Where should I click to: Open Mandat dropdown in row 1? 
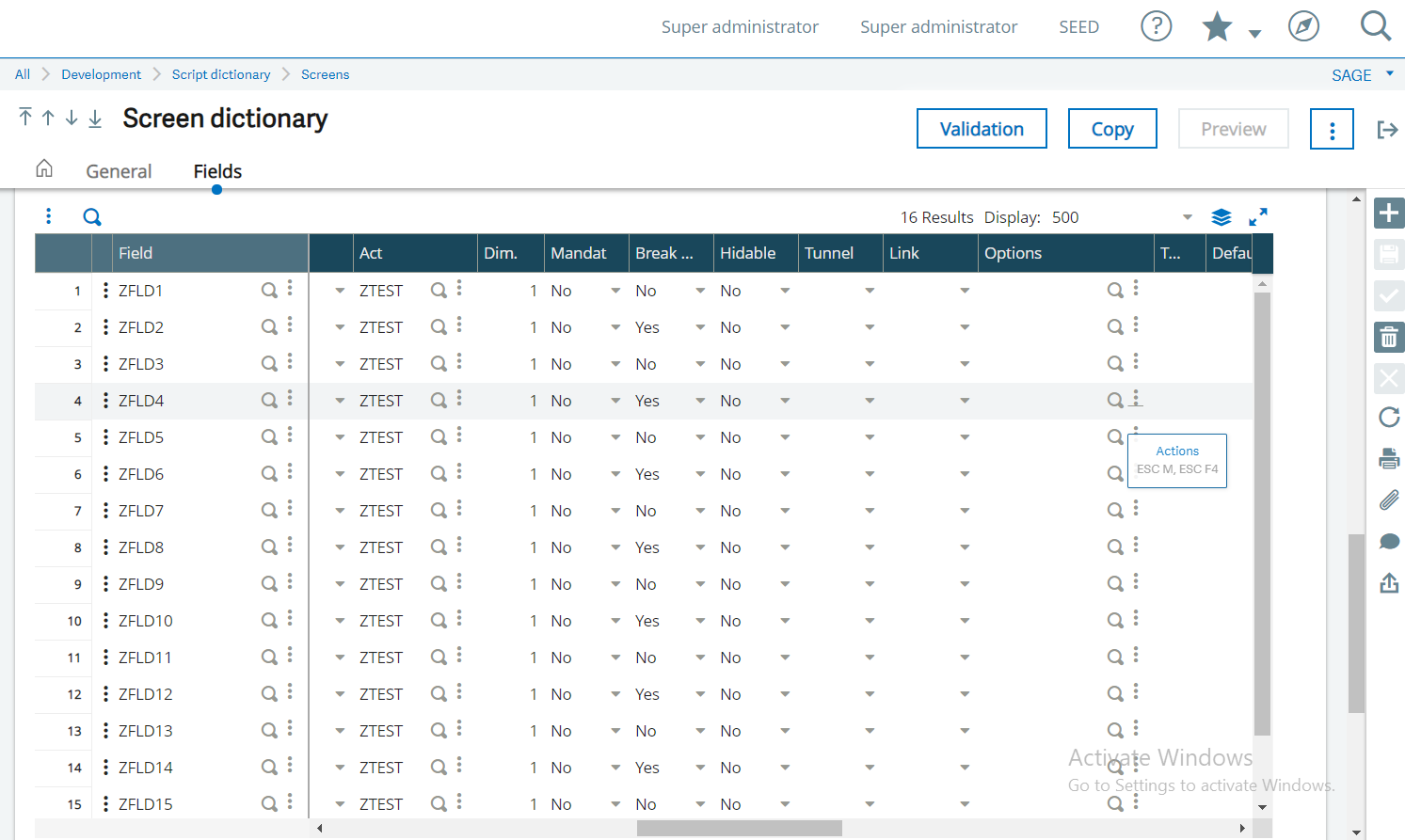coord(615,291)
